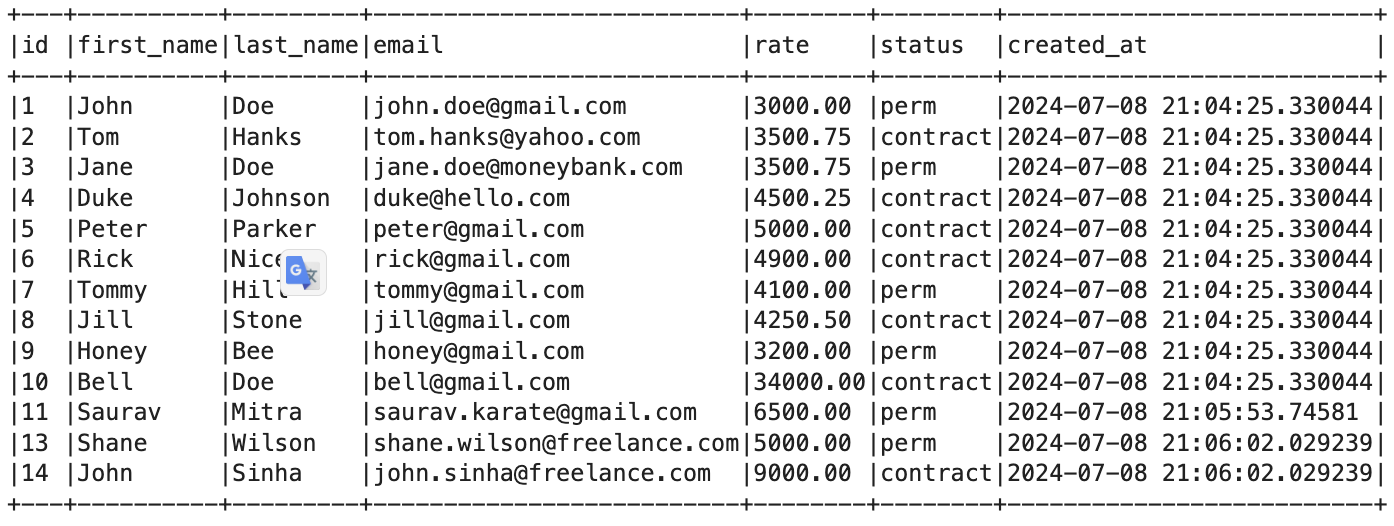
Task: Click the duke@hello.com email address
Action: click(472, 198)
